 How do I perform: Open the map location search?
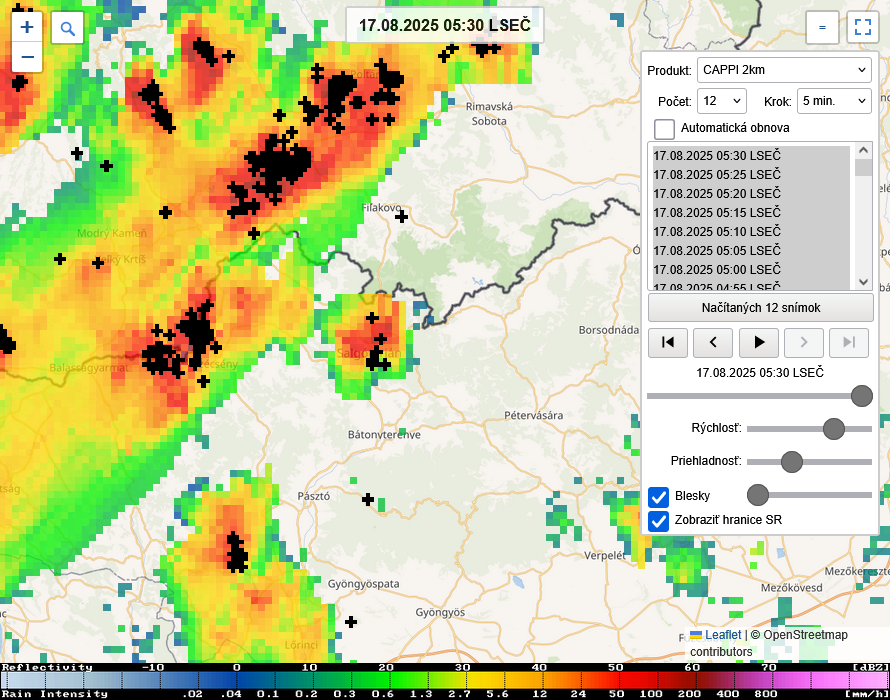[68, 28]
